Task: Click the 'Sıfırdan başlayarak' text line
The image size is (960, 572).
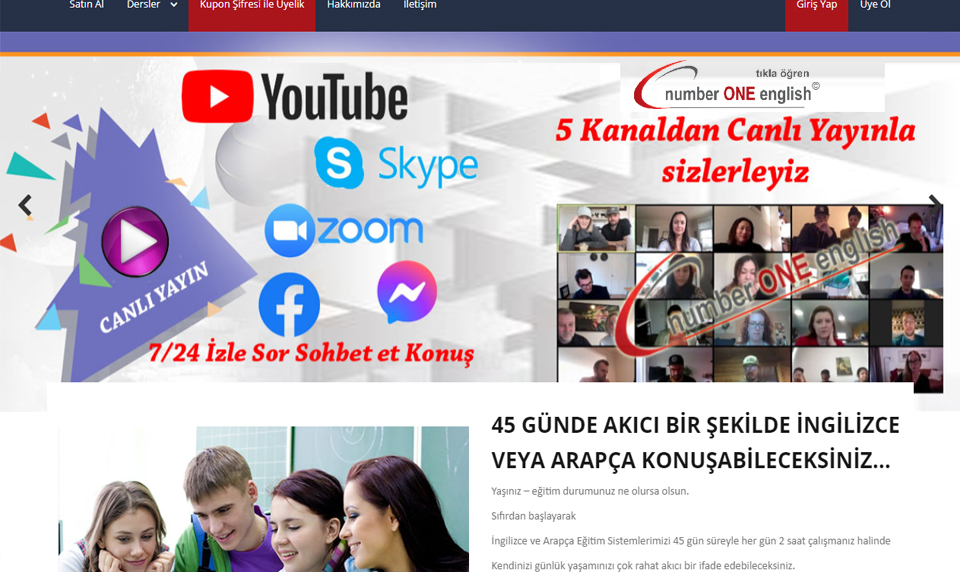Action: [533, 516]
